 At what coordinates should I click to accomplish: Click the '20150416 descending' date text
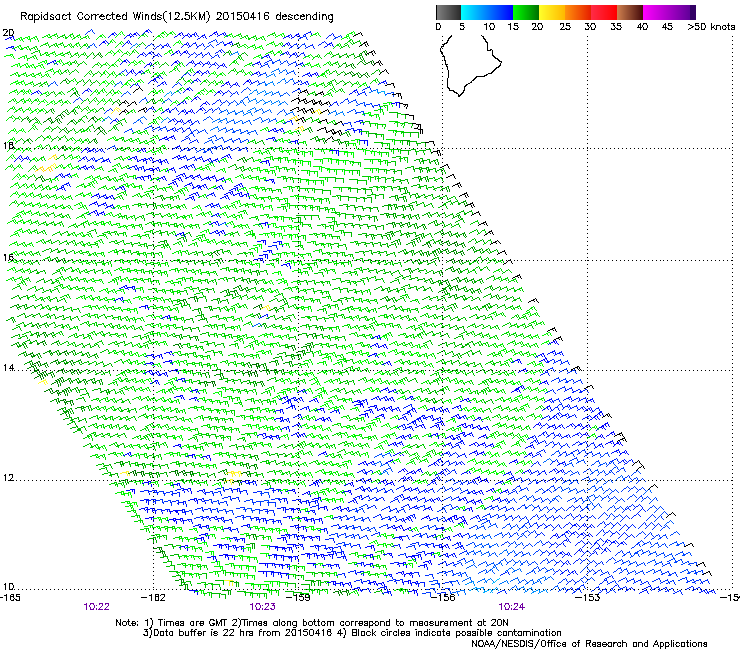tap(275, 17)
